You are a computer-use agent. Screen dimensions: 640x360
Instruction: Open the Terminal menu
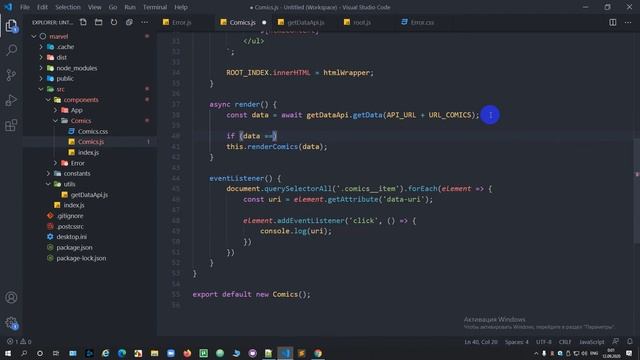[155, 7]
